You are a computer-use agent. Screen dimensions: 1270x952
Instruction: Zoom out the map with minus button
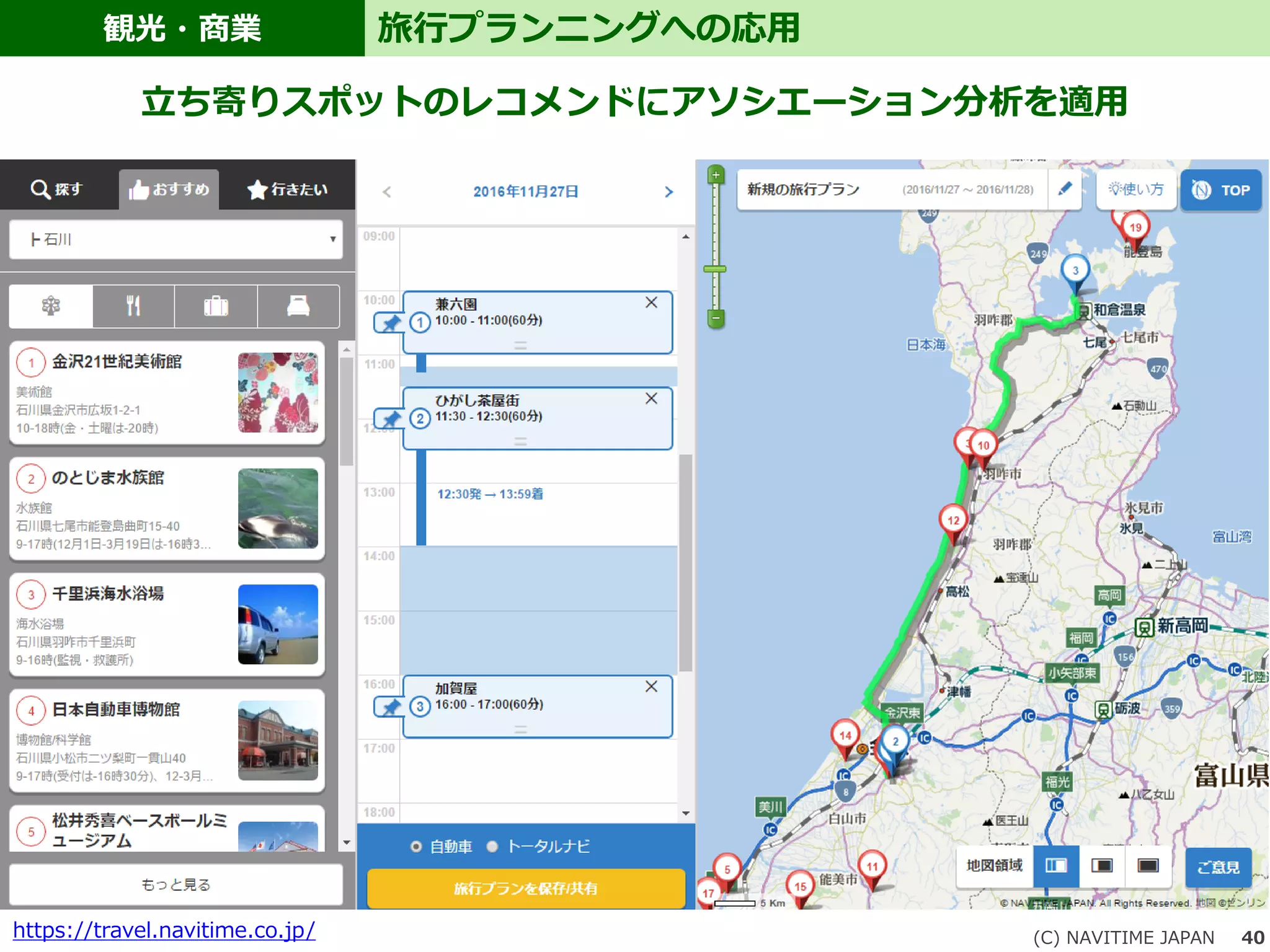pyautogui.click(x=716, y=319)
